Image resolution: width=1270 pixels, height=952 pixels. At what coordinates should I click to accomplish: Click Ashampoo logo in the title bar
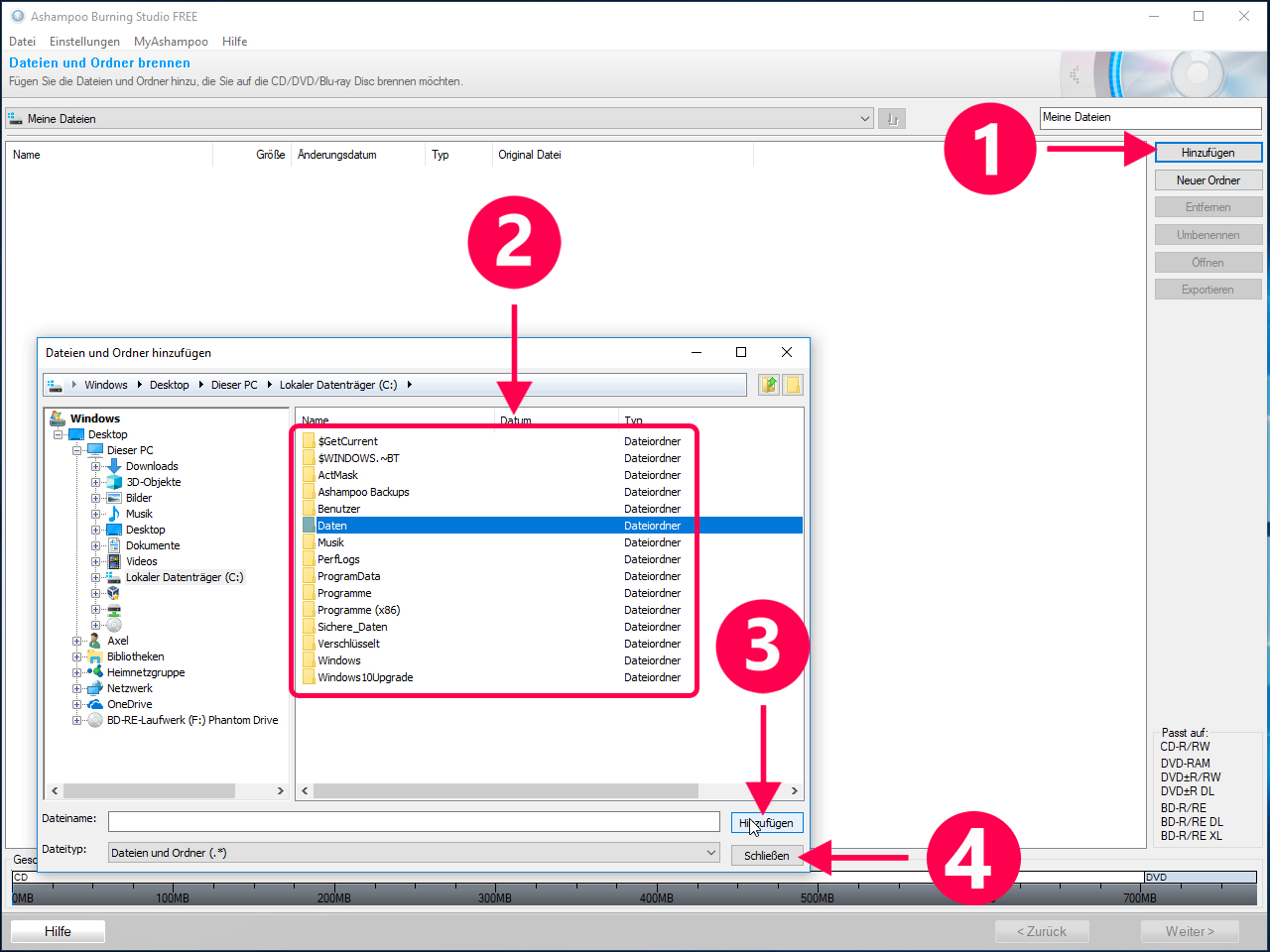pos(18,16)
